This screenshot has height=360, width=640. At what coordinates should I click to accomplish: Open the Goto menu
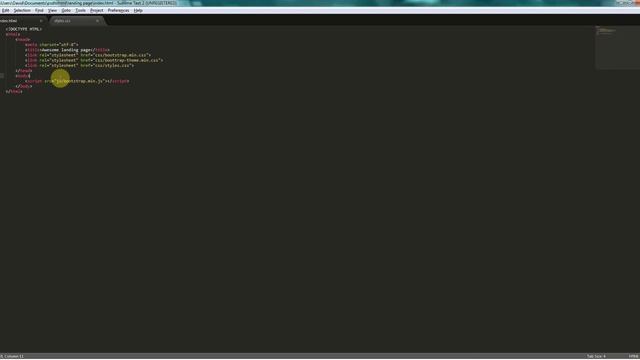[66, 10]
